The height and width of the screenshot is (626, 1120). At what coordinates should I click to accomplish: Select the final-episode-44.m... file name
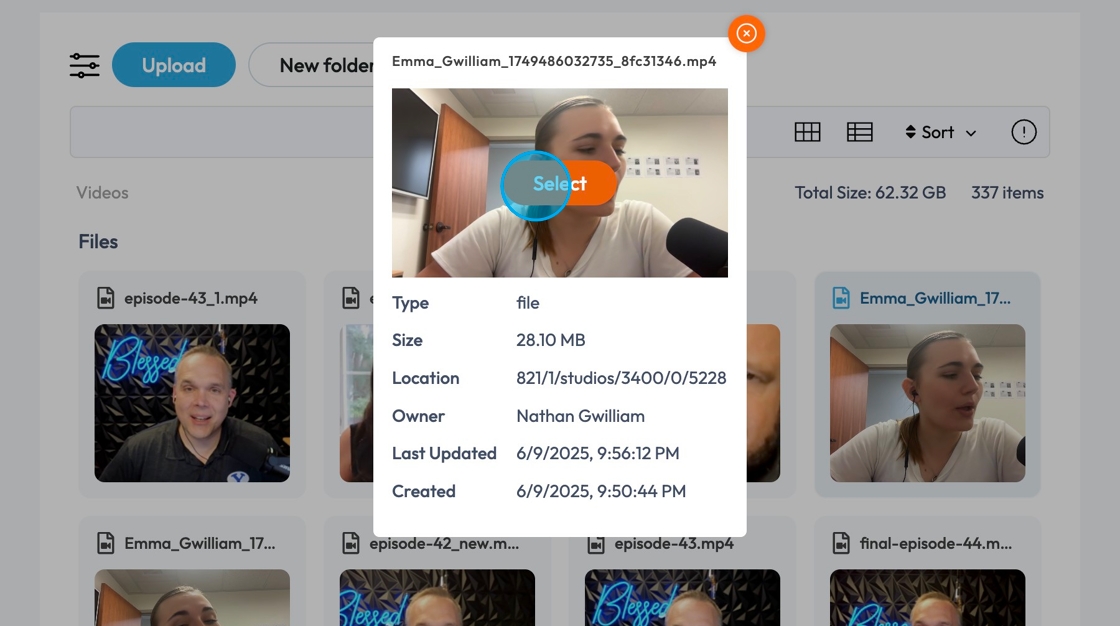point(936,543)
